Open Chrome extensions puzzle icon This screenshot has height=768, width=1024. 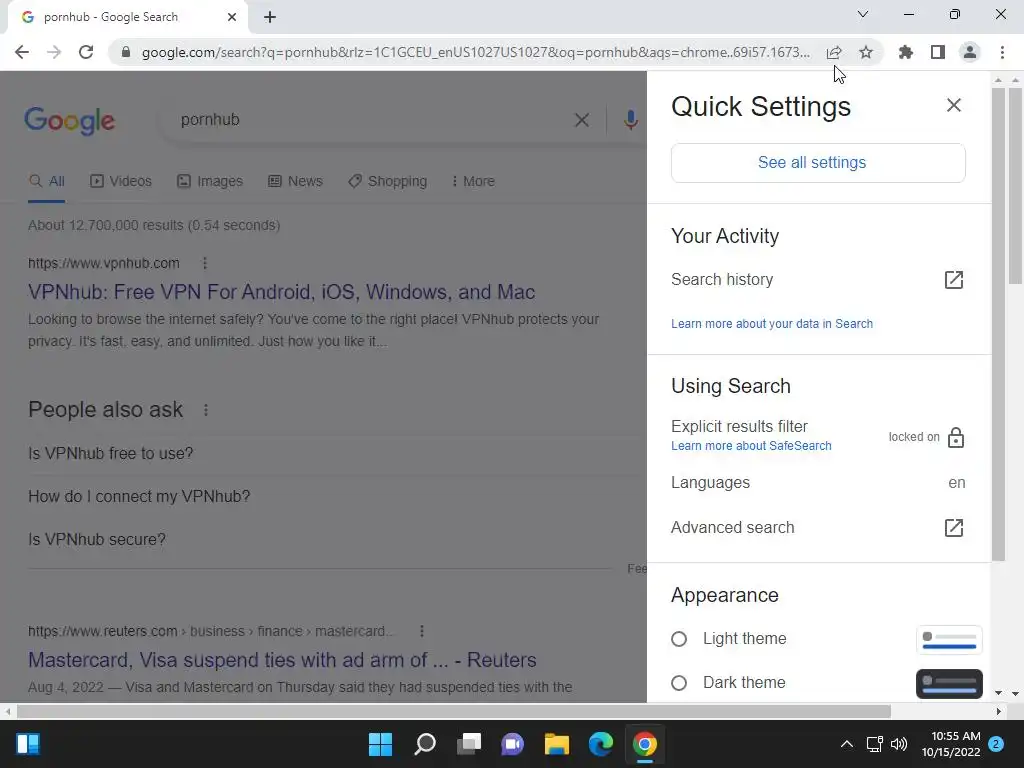905,52
